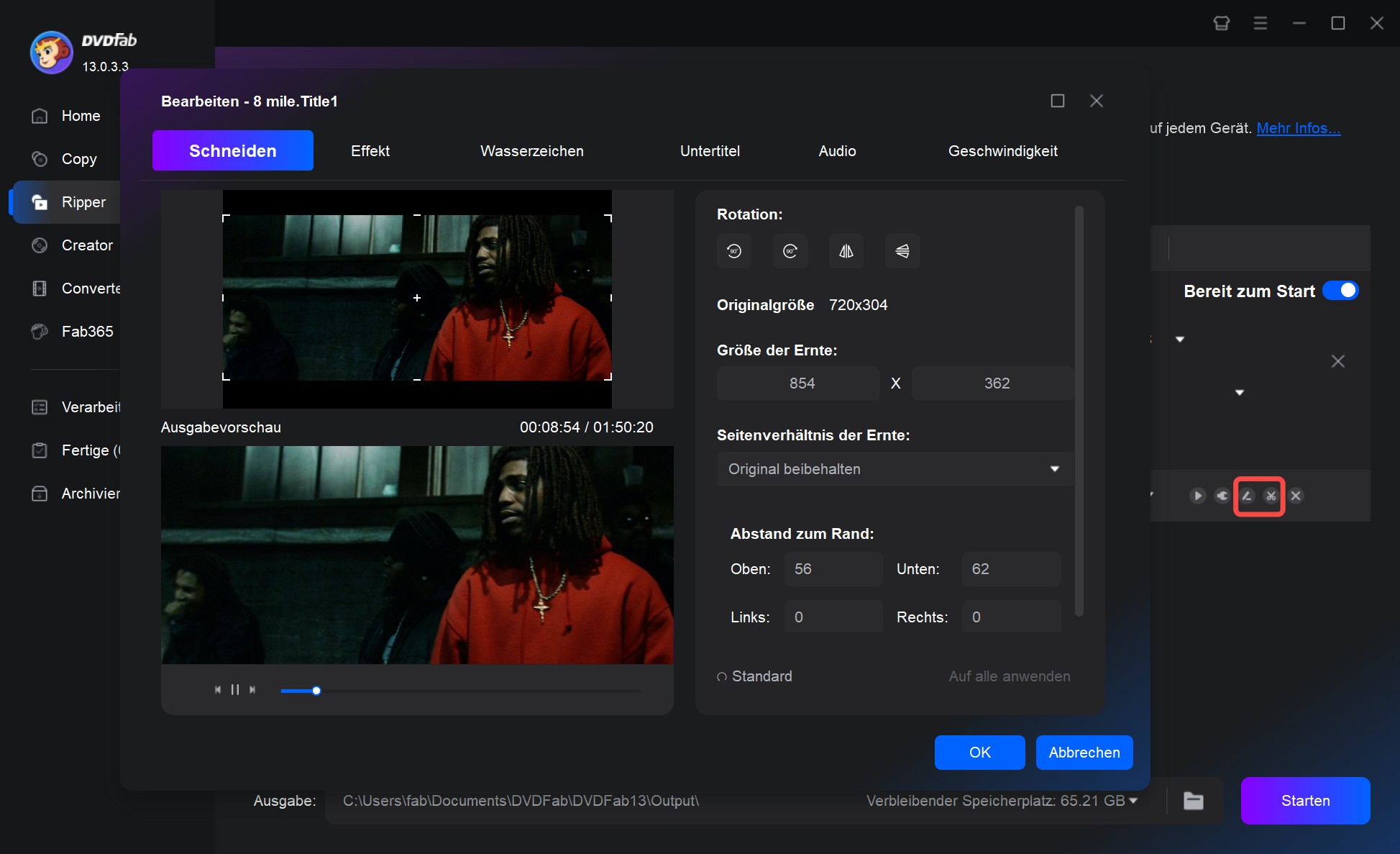Click the T-shirt skin icon in title bar

tap(1221, 23)
